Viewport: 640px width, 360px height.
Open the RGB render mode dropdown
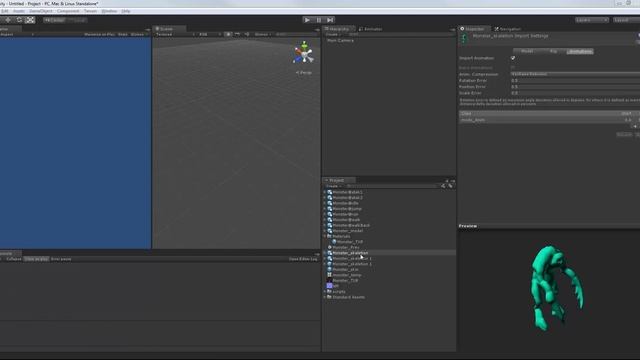click(x=210, y=34)
